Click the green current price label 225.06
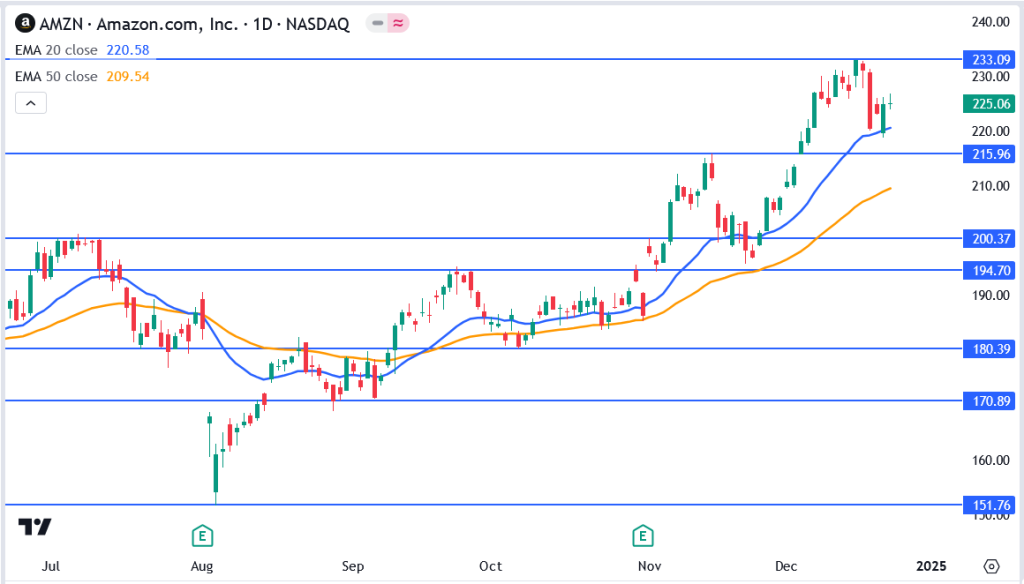 (x=985, y=104)
